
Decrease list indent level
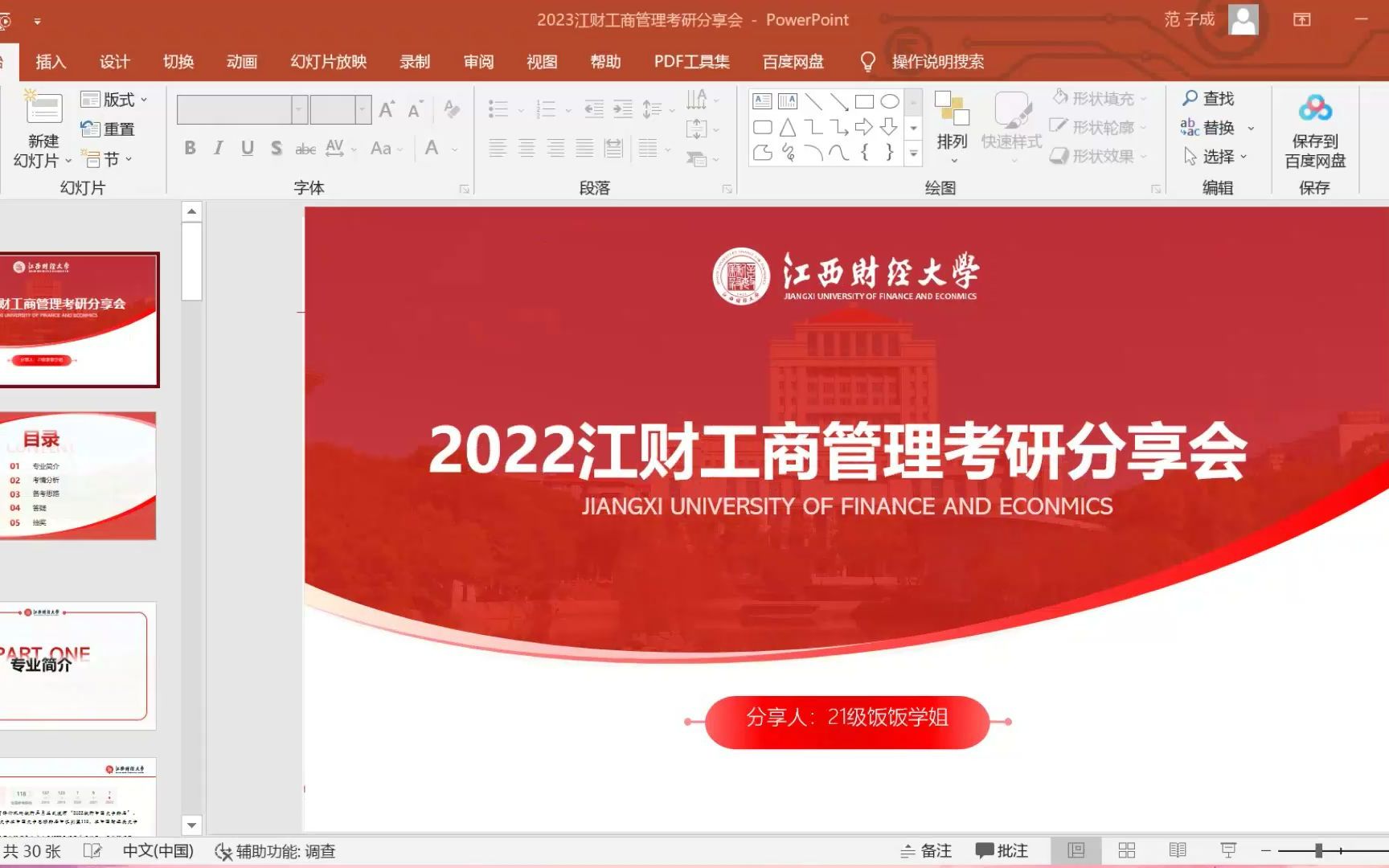594,109
